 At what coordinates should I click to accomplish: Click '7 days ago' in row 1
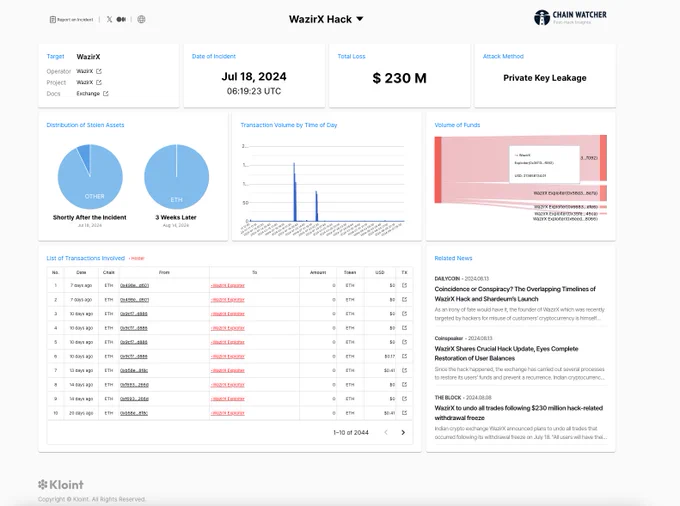tap(81, 285)
